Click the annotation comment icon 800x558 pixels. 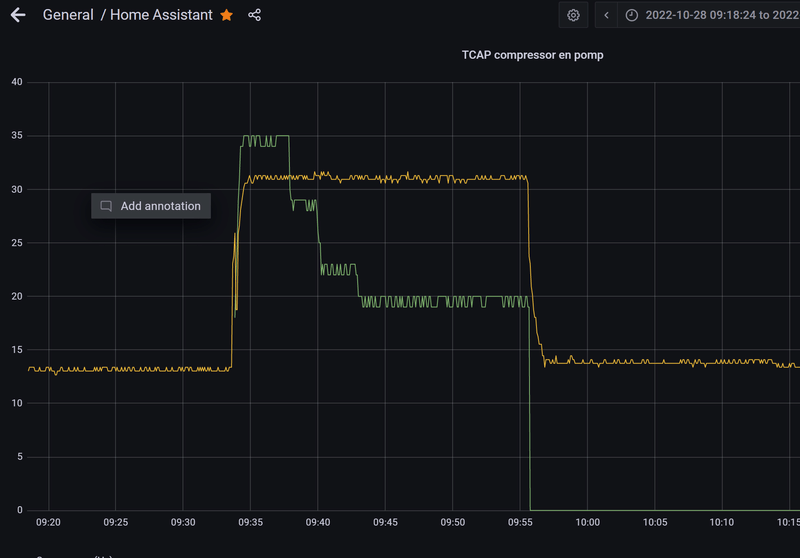click(x=106, y=206)
